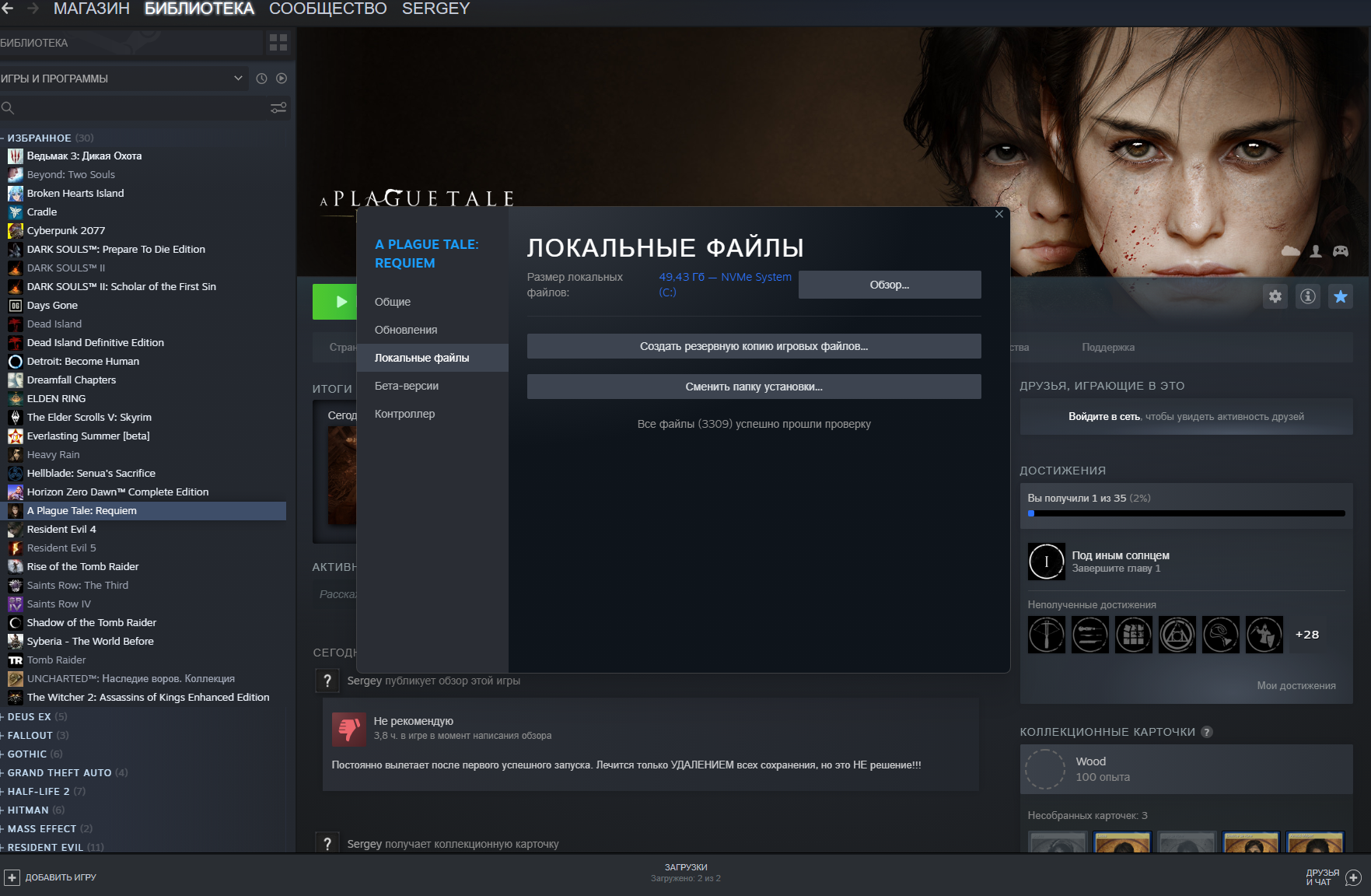Open the SERGEY profile menu
Image resolution: width=1371 pixels, height=896 pixels.
tap(436, 9)
